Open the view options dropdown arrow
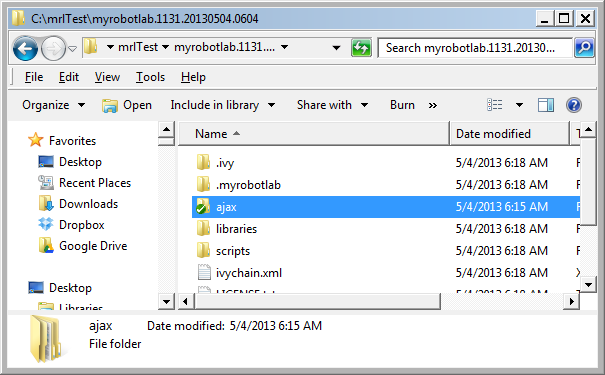The width and height of the screenshot is (605, 375). (519, 105)
